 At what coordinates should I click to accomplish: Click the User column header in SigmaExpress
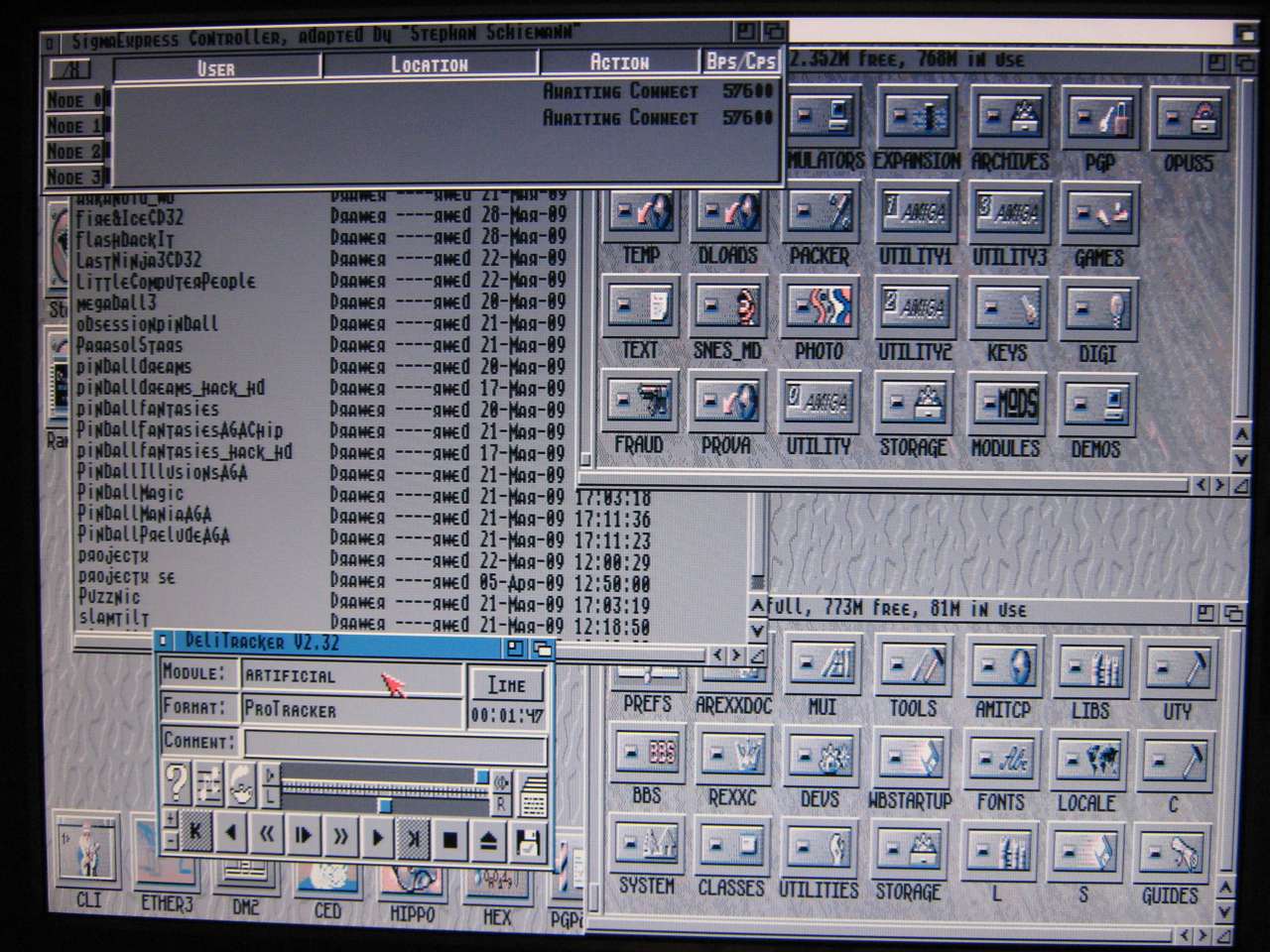pyautogui.click(x=217, y=66)
